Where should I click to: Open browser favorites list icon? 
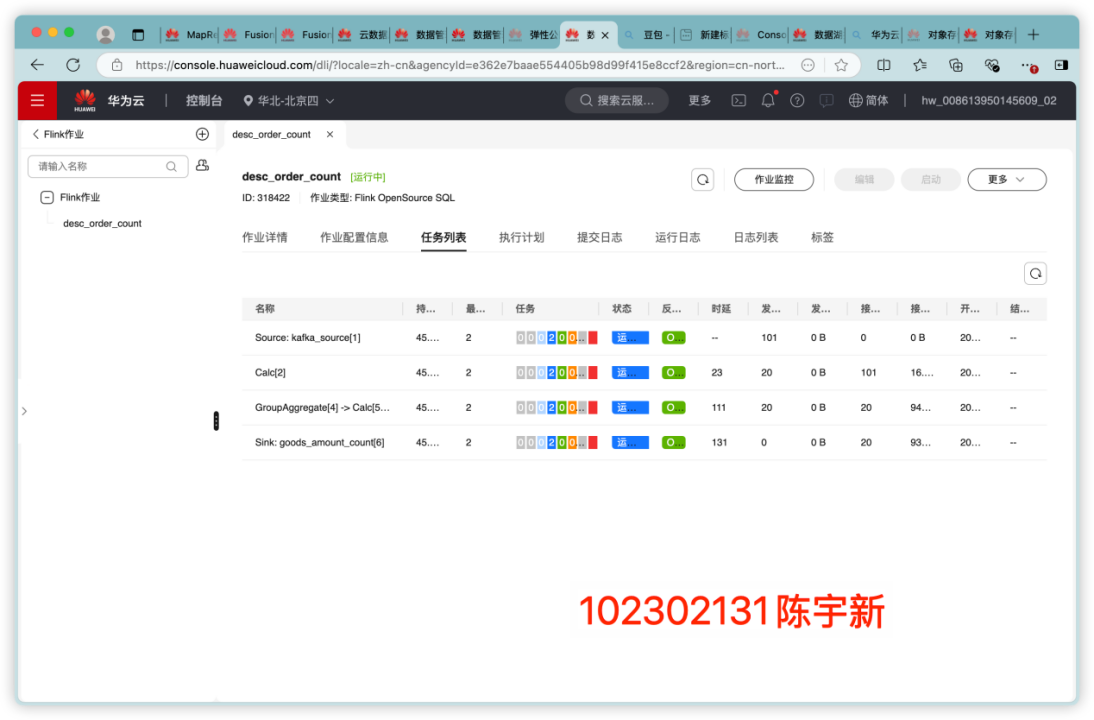pyautogui.click(x=920, y=65)
